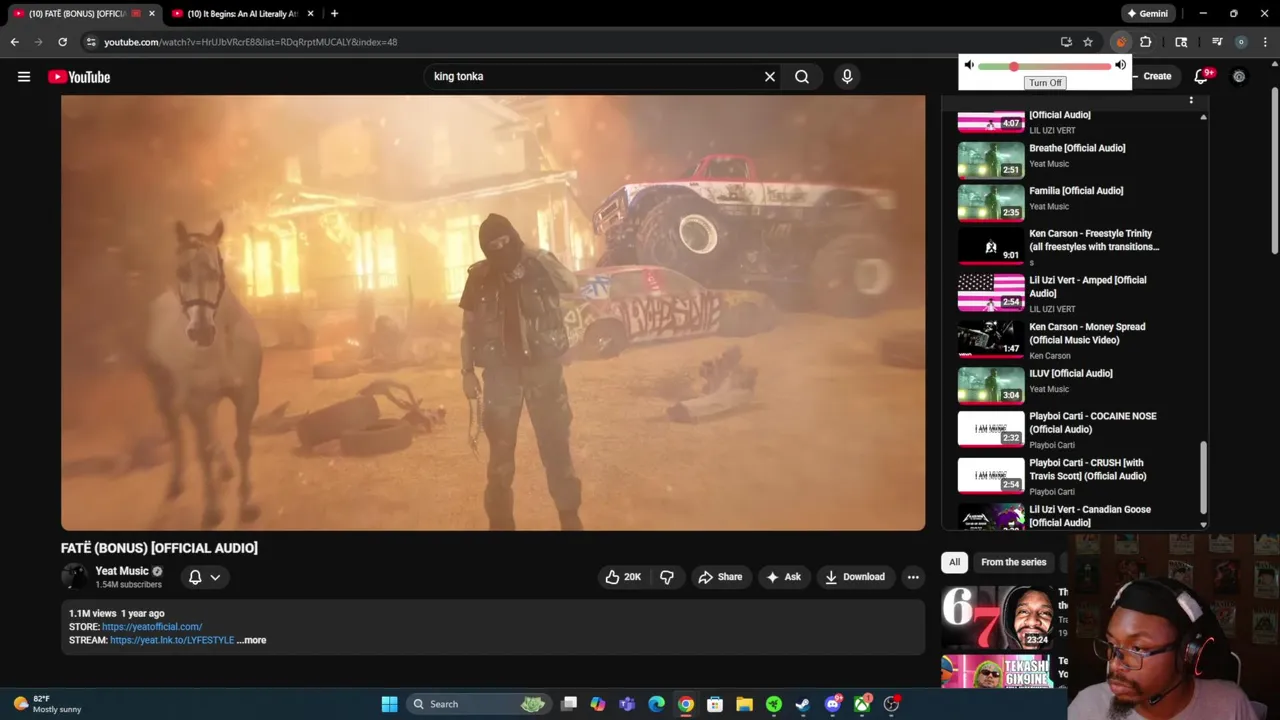Share the video

tap(720, 577)
